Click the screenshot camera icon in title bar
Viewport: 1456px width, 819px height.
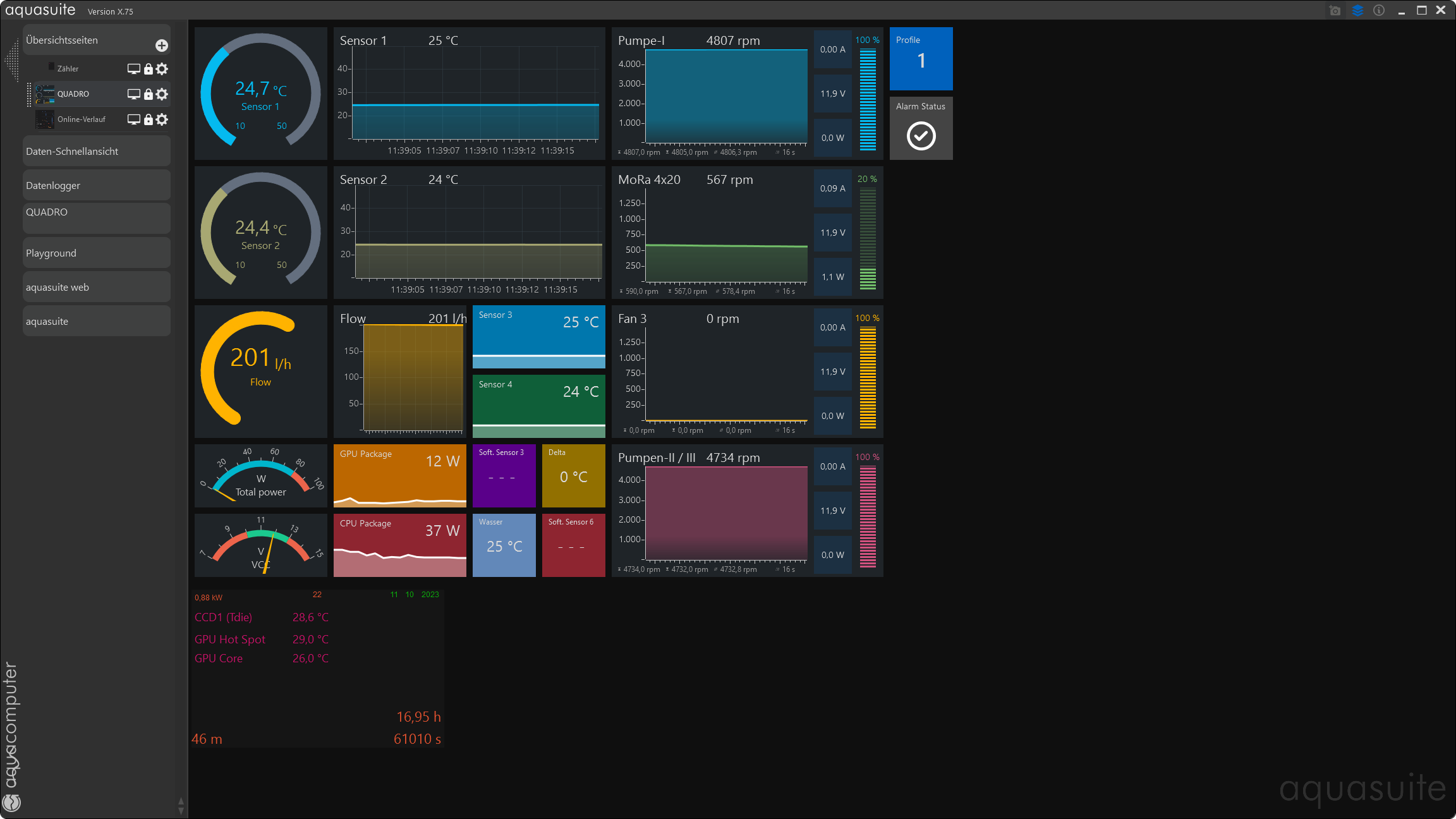point(1335,11)
